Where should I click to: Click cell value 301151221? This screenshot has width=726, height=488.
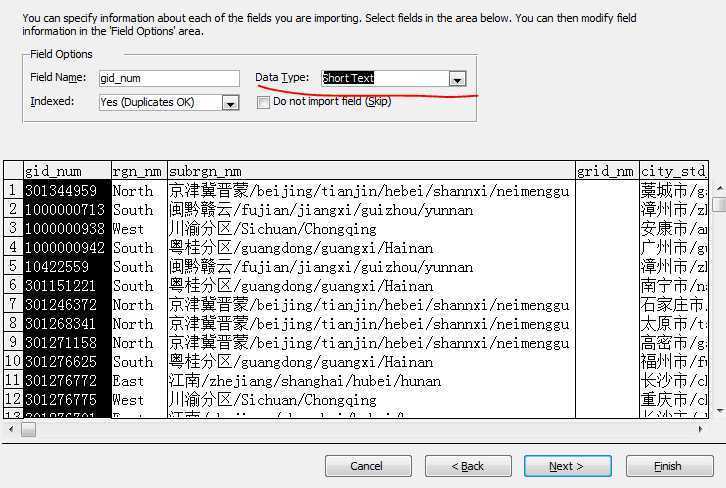(x=67, y=285)
